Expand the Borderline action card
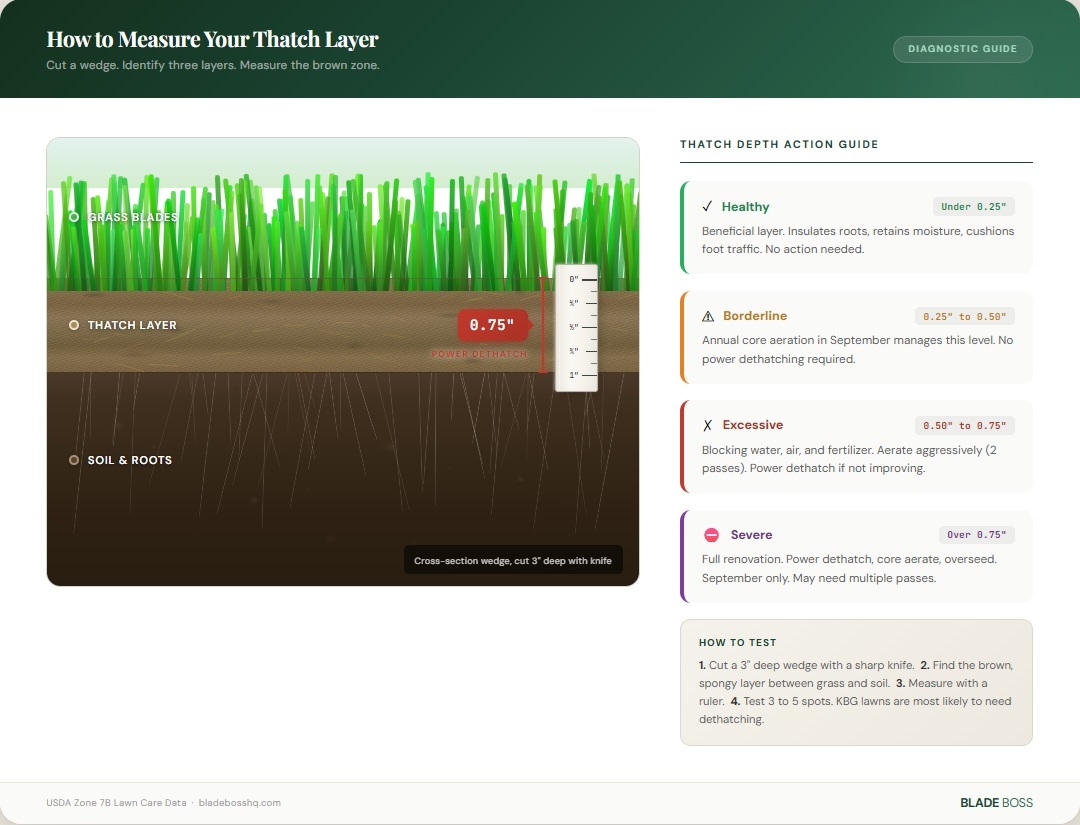 point(856,337)
